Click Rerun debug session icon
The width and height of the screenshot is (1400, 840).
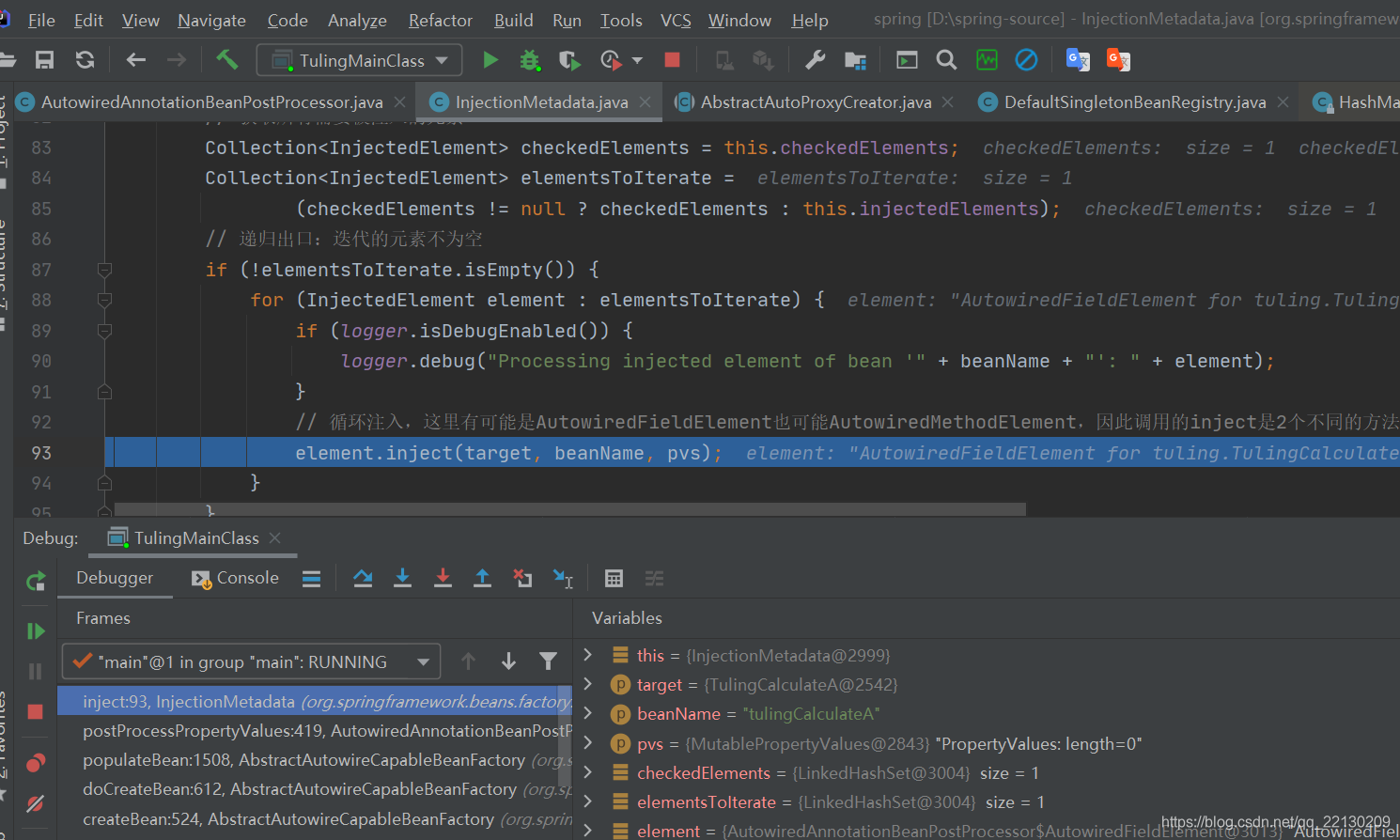tap(36, 582)
